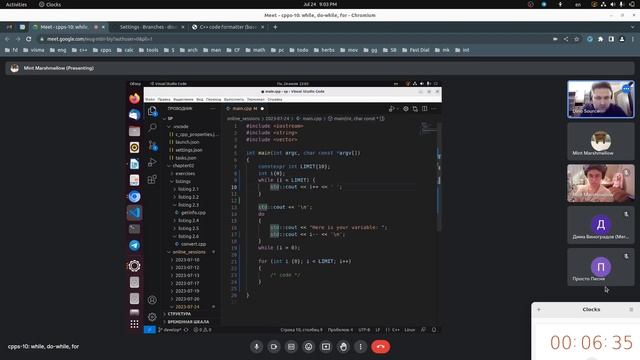Open the tools bookmark folder
The width and height of the screenshot is (640, 360).
click(148, 50)
